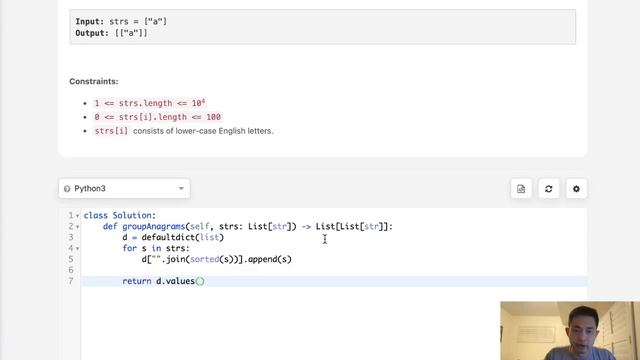Click the webcam video thumbnail
This screenshot has width=640, height=360.
[x=570, y=331]
